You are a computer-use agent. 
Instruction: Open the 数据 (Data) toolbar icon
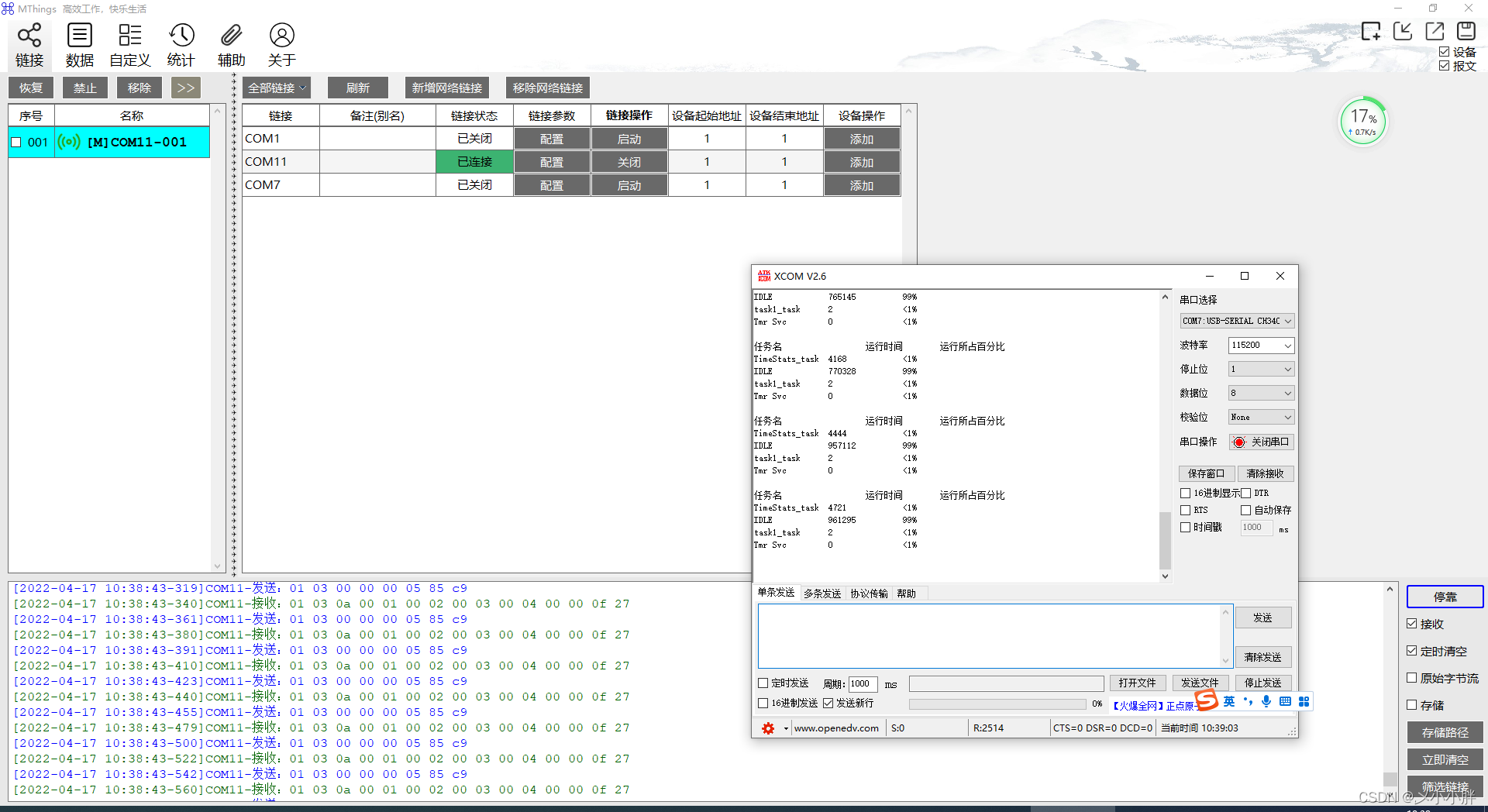tap(80, 45)
